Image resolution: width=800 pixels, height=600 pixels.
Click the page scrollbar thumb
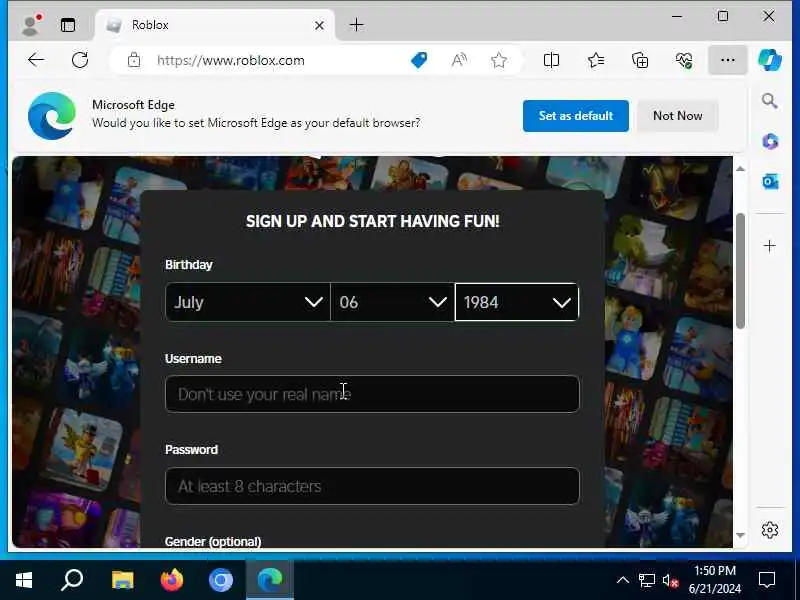point(740,271)
